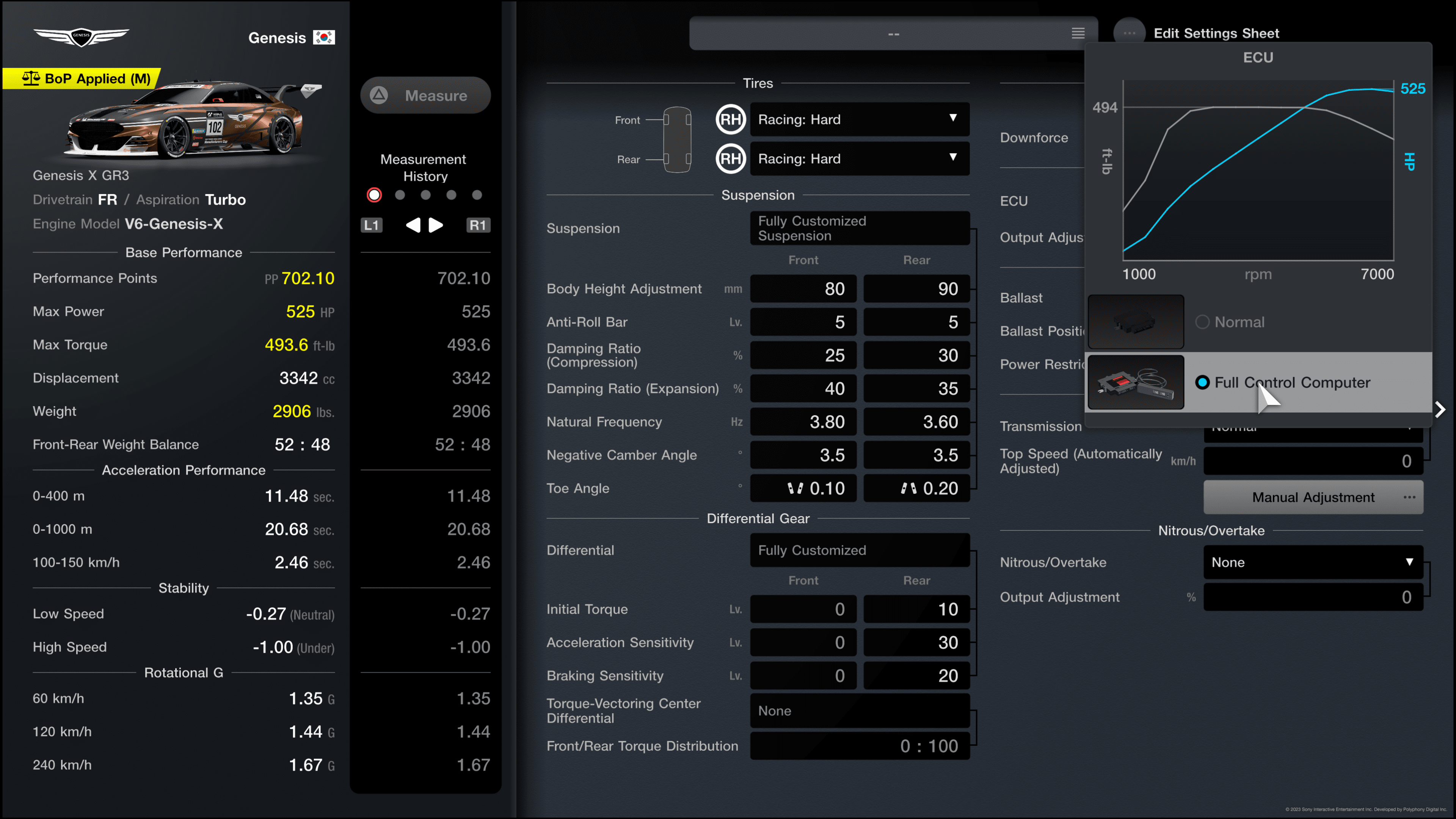Click Front/Rear Torque Distribution 0 : 100
The height and width of the screenshot is (819, 1456).
tap(860, 746)
